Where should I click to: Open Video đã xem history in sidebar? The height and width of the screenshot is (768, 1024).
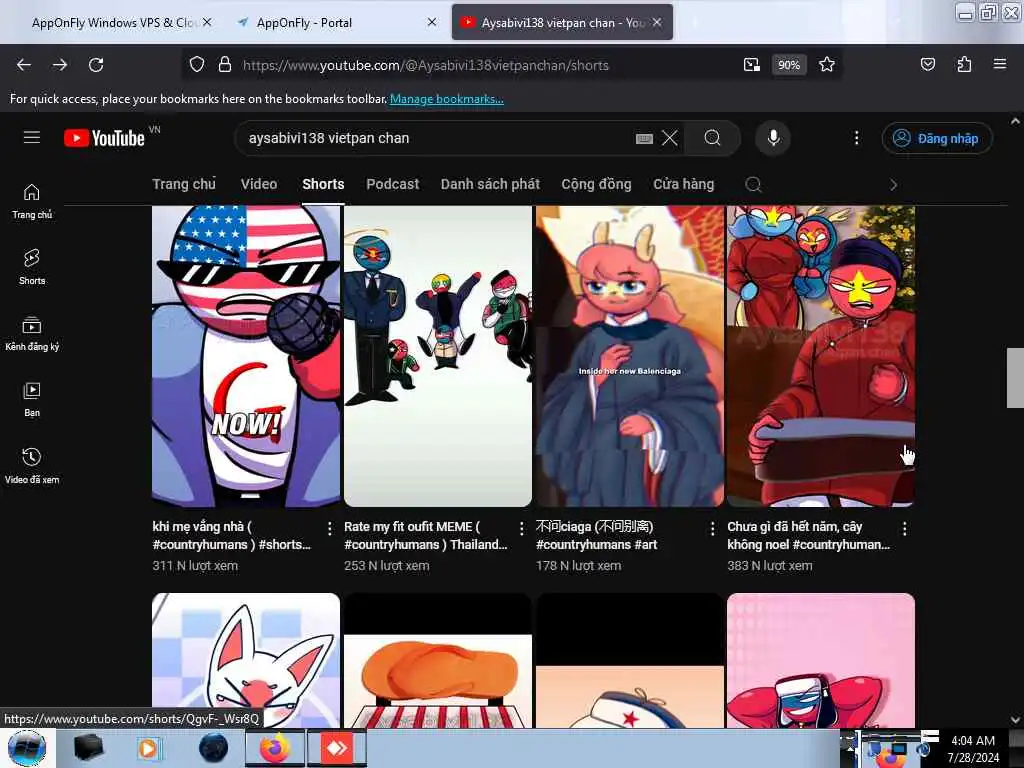tap(31, 466)
